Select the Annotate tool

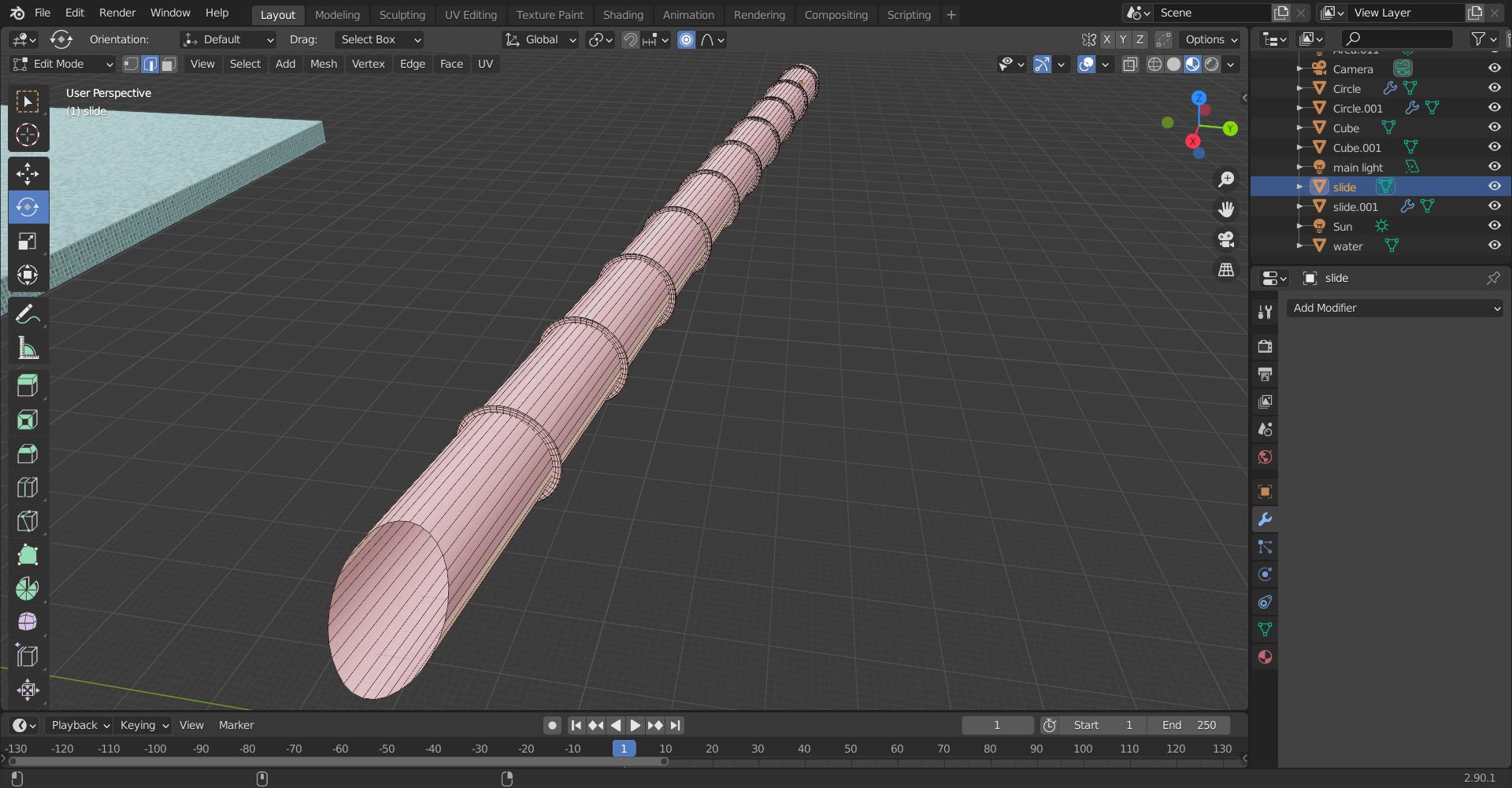[28, 315]
